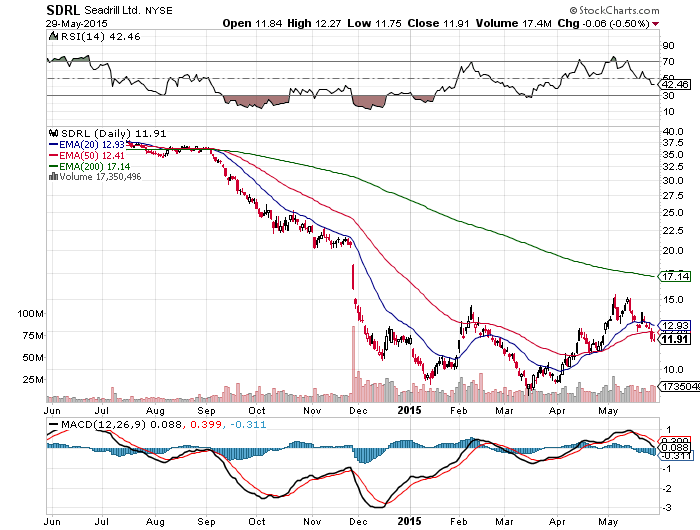
Task: Click the red down-arrow change indicator icon
Action: tap(655, 24)
